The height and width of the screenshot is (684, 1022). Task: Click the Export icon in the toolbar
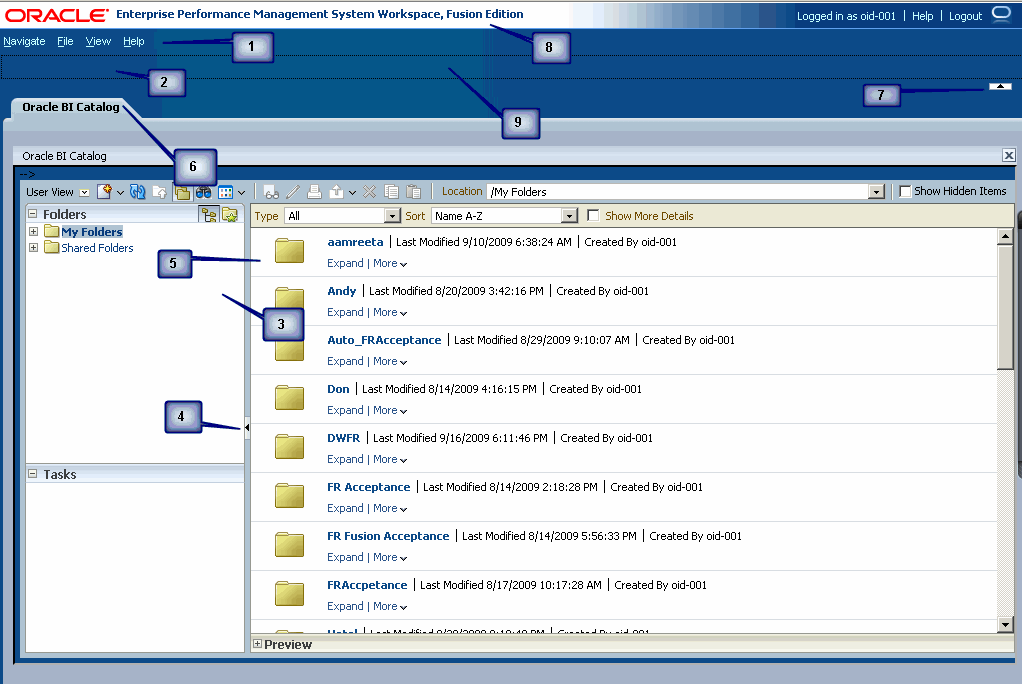pos(336,192)
